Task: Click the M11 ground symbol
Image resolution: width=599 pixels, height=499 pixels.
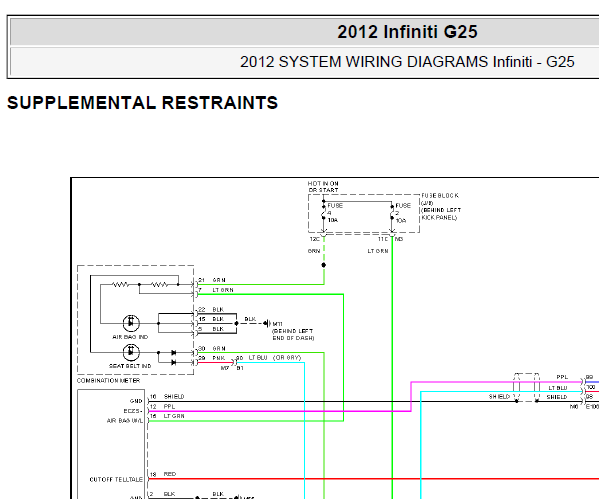Action: point(267,324)
